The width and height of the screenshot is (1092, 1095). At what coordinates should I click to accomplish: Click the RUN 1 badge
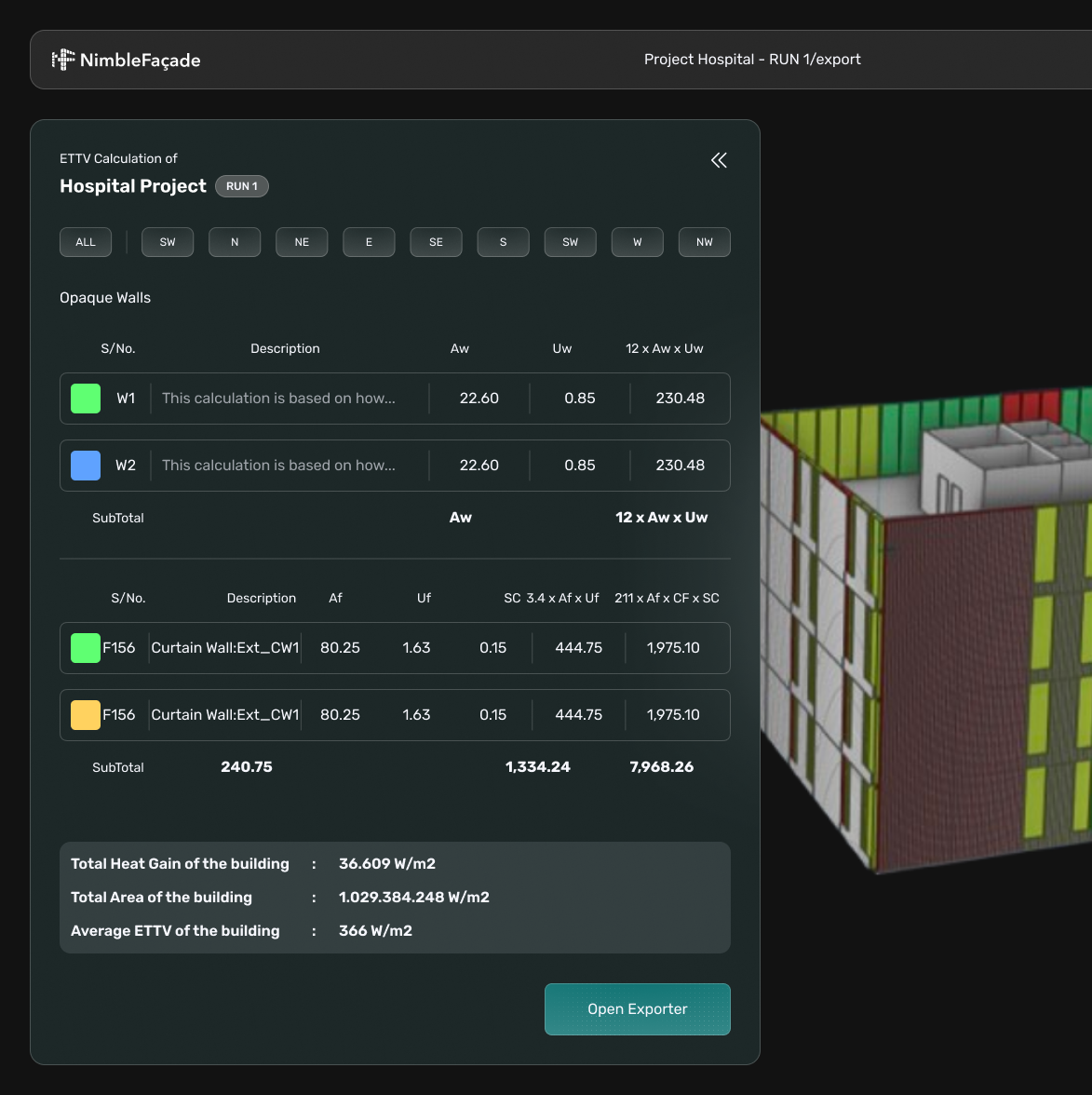(x=242, y=186)
